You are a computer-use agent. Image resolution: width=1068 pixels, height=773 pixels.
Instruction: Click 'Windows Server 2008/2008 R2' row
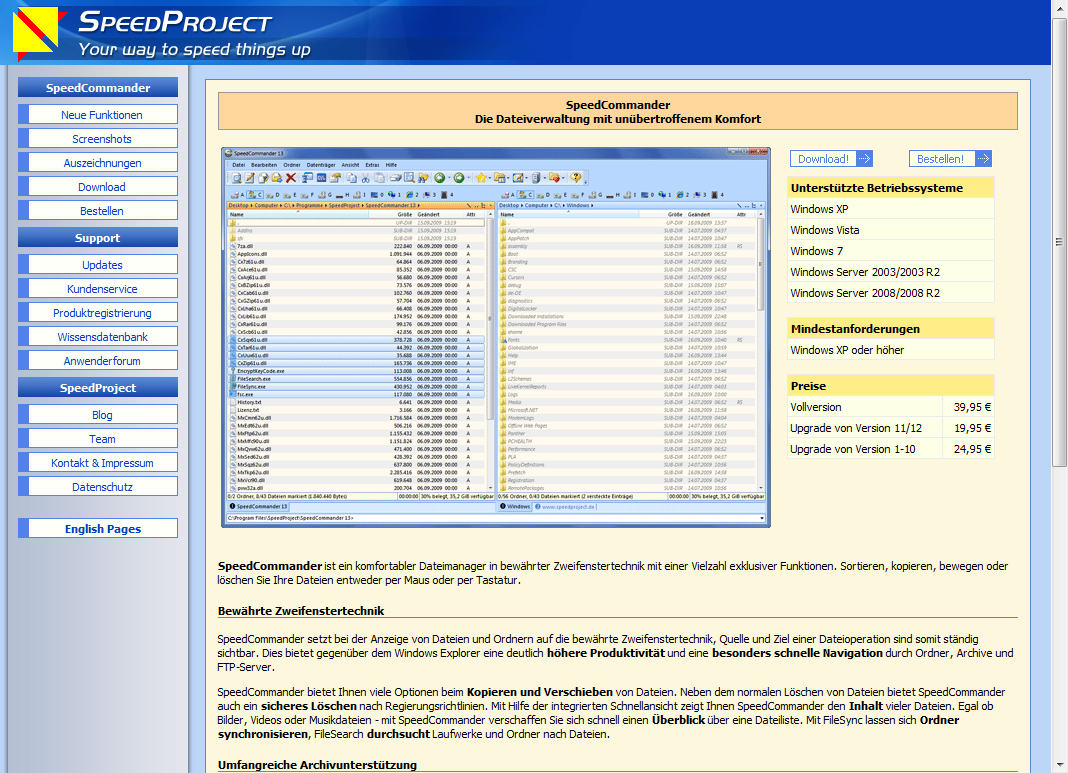tap(890, 294)
